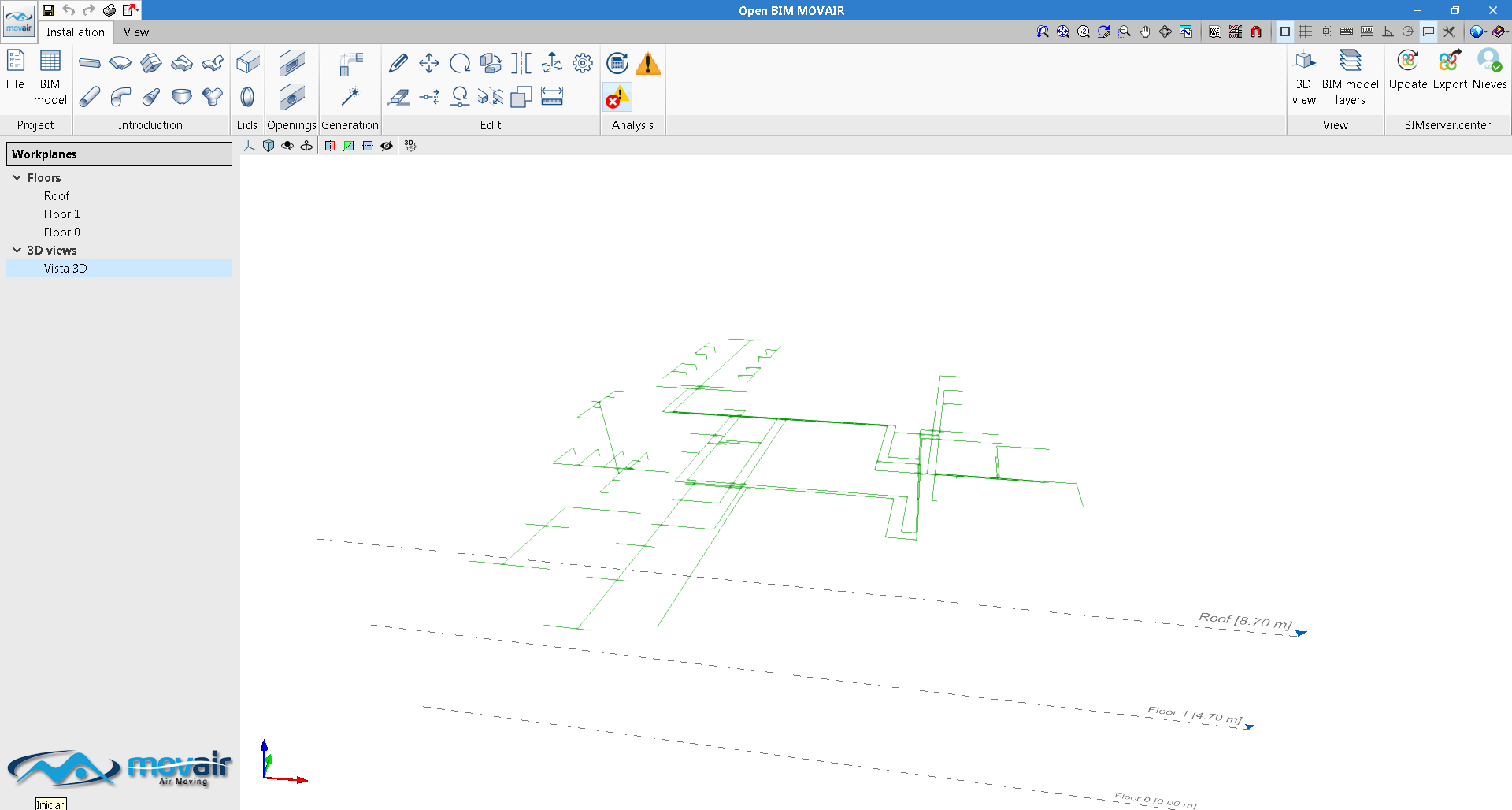Select the round Y-branch fitting tool
Screen dimensions: 1512x810
click(x=213, y=97)
